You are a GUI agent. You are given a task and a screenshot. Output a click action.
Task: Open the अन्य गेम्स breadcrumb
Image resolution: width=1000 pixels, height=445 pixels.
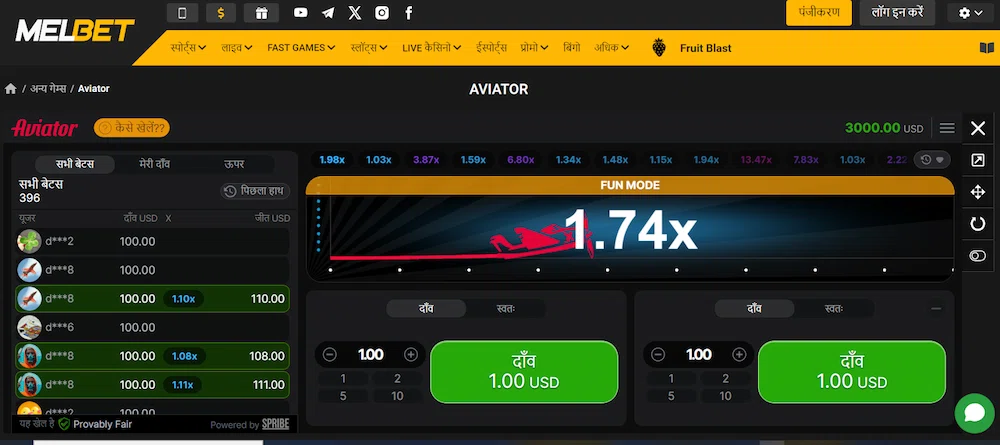point(48,89)
